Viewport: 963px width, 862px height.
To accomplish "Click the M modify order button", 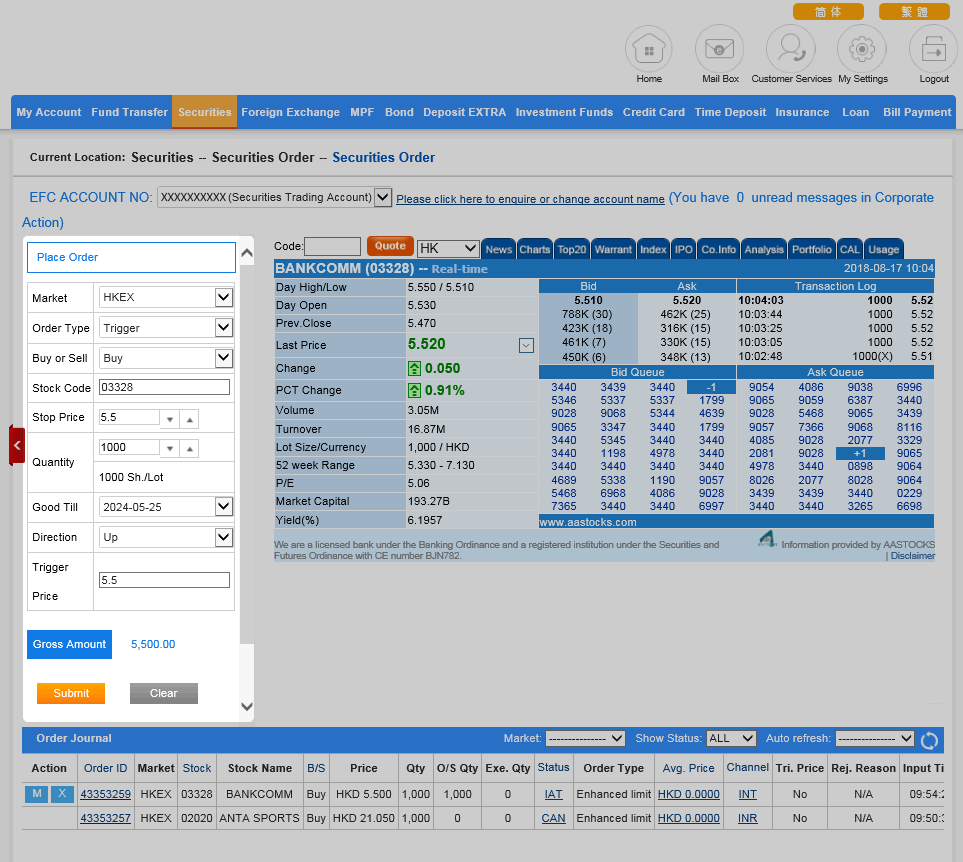I will [36, 794].
